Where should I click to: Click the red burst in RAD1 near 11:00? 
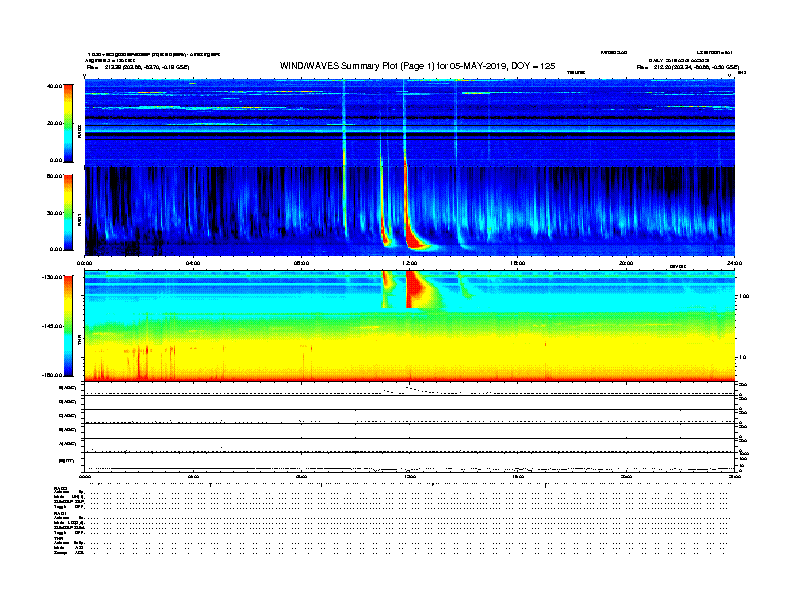pyautogui.click(x=385, y=232)
